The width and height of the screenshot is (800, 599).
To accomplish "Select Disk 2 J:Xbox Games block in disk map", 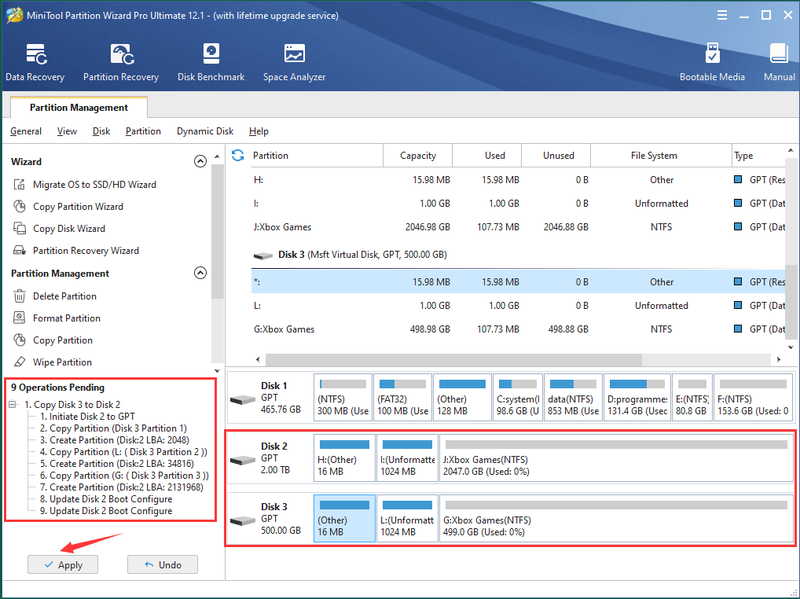I will coord(616,458).
